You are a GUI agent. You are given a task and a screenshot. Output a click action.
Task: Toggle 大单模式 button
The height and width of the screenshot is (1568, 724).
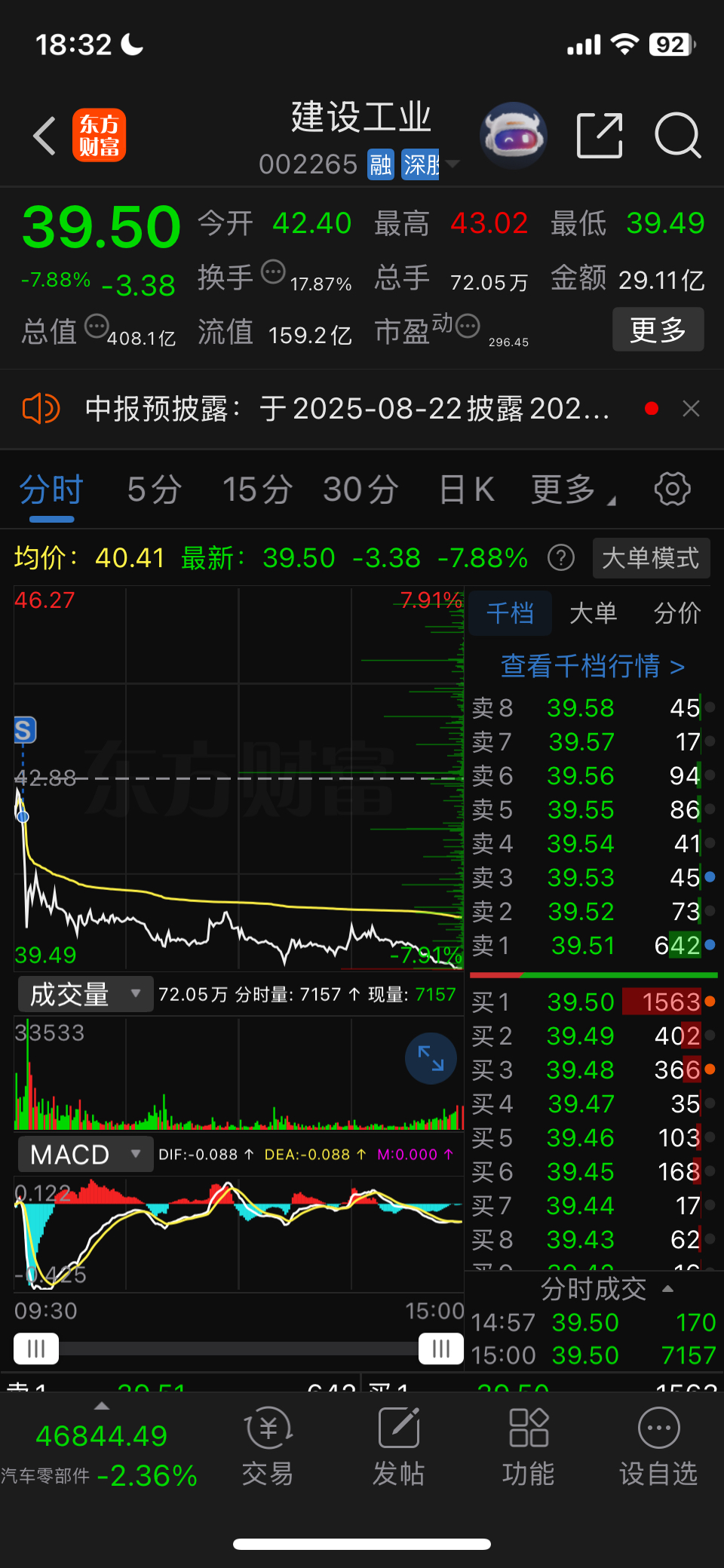click(650, 558)
